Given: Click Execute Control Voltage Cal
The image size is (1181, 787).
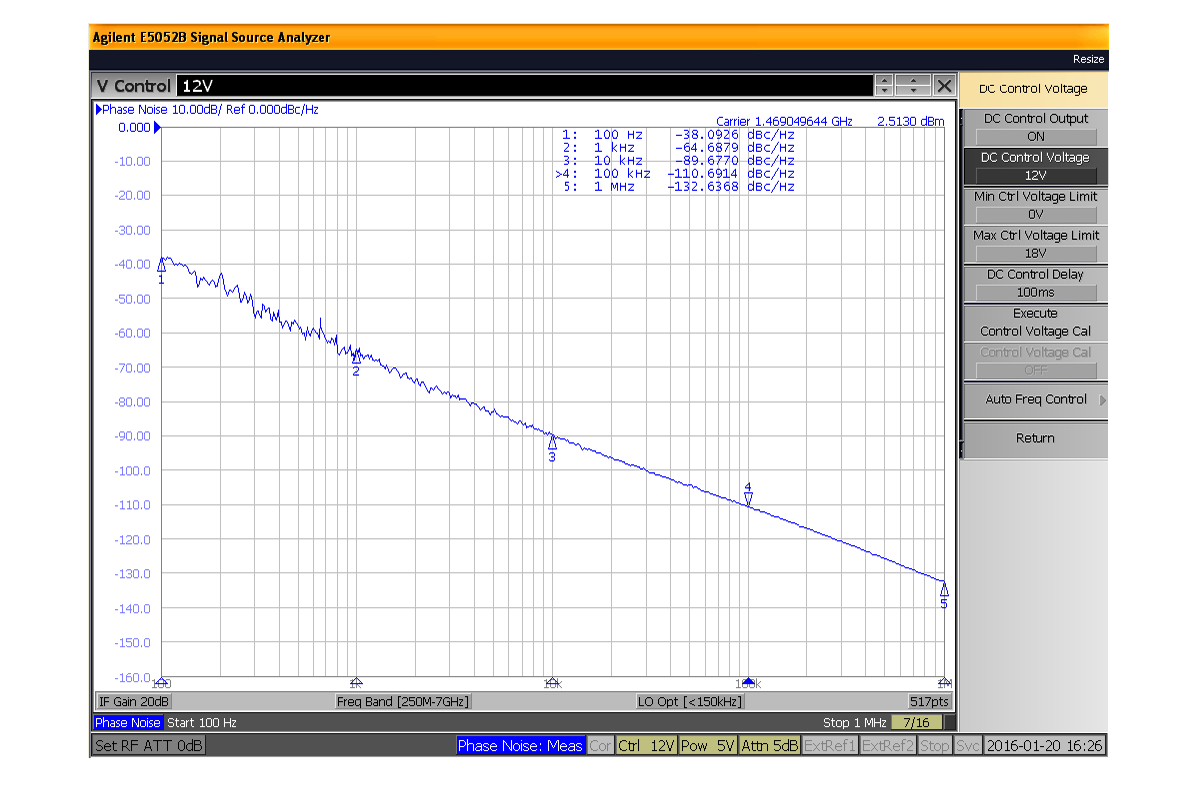Looking at the screenshot, I should tap(1035, 322).
